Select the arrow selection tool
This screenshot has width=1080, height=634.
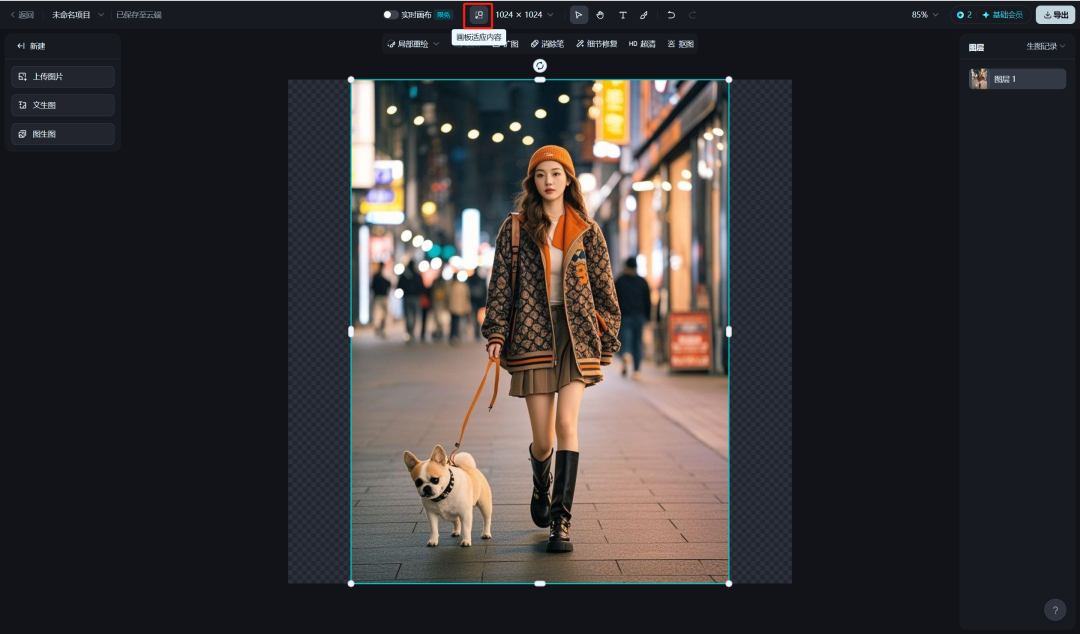pos(578,14)
